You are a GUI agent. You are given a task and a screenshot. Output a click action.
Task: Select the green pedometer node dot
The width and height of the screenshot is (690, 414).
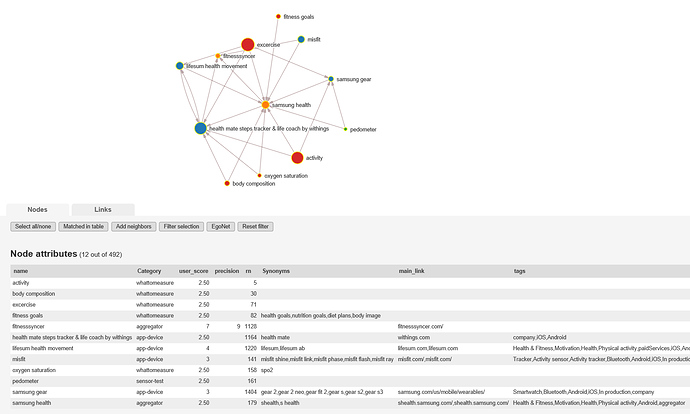click(345, 129)
